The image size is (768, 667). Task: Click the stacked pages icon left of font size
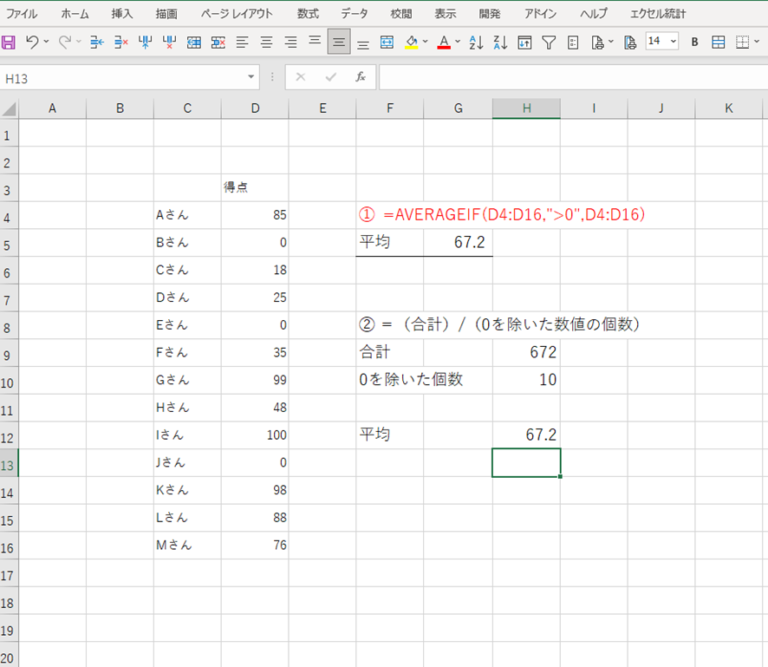pos(630,43)
